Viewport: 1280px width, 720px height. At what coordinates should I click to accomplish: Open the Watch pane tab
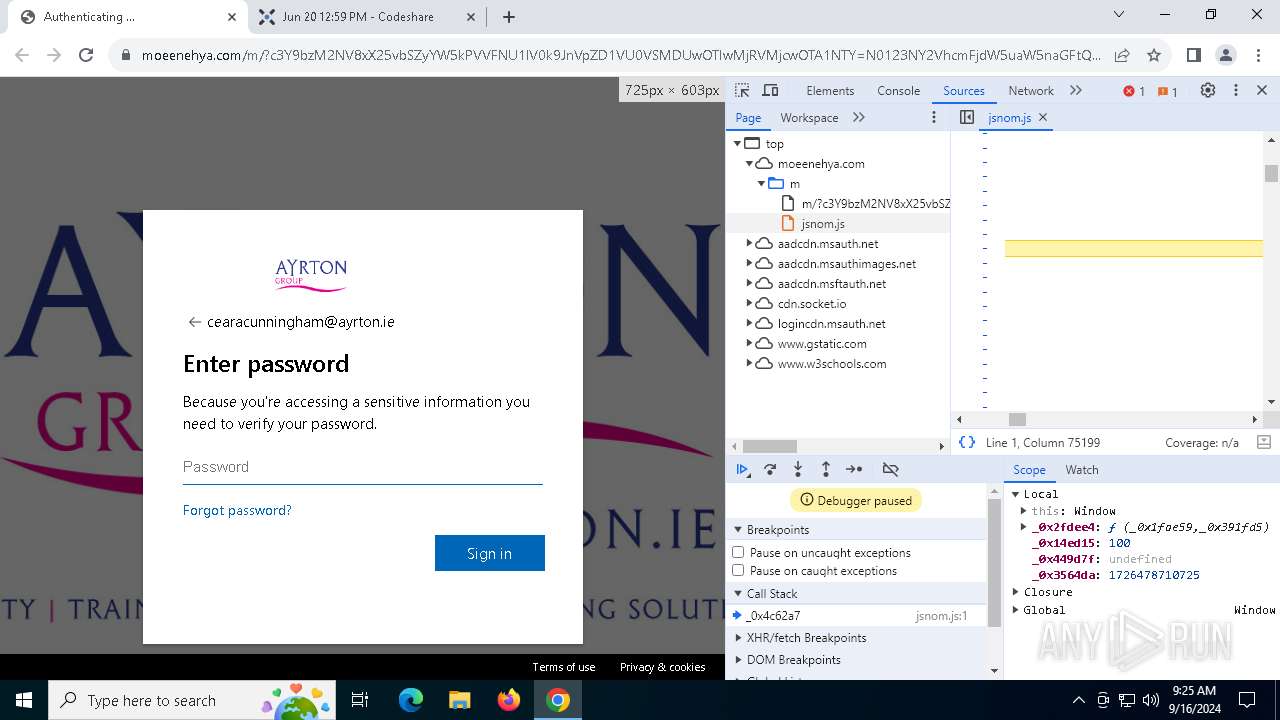[1082, 469]
